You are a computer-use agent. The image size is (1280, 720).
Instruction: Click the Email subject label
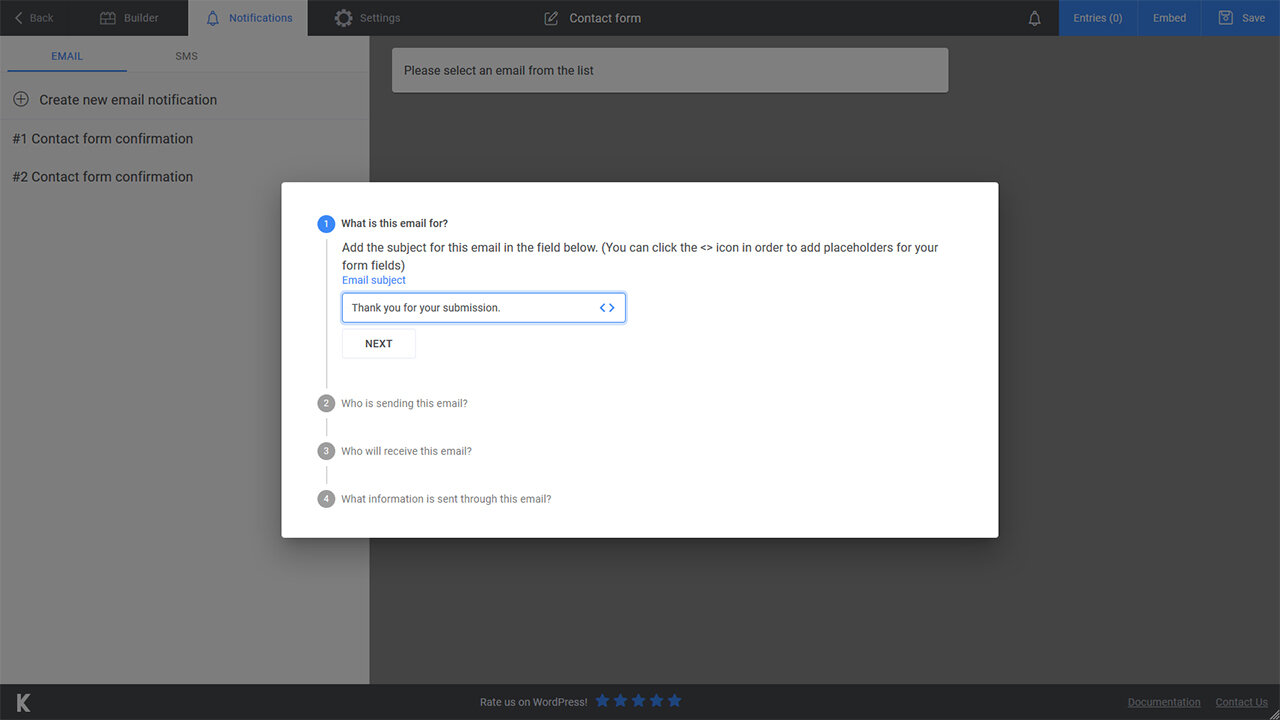[374, 280]
